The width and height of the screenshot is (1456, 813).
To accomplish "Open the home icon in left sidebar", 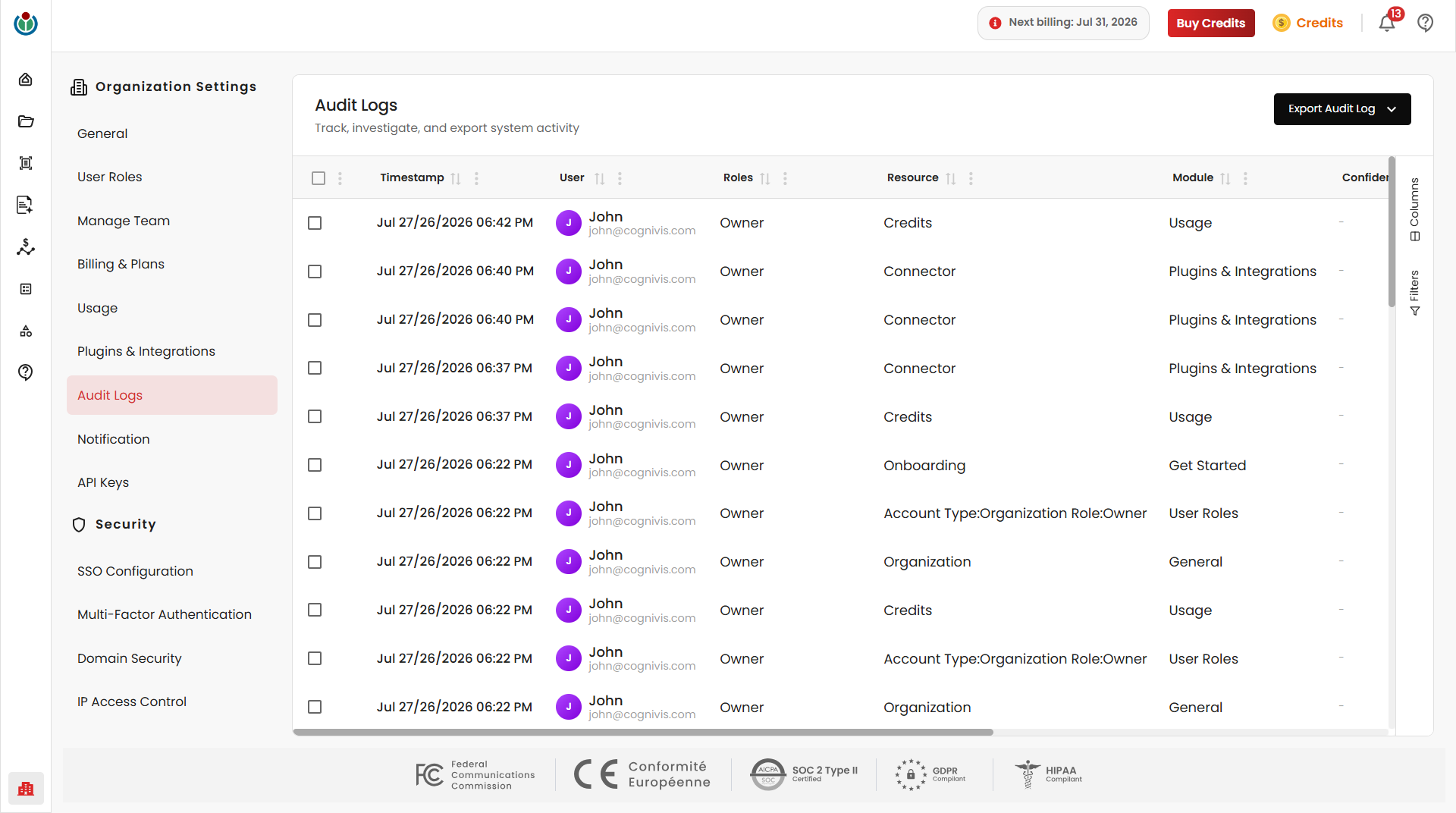I will tap(26, 80).
